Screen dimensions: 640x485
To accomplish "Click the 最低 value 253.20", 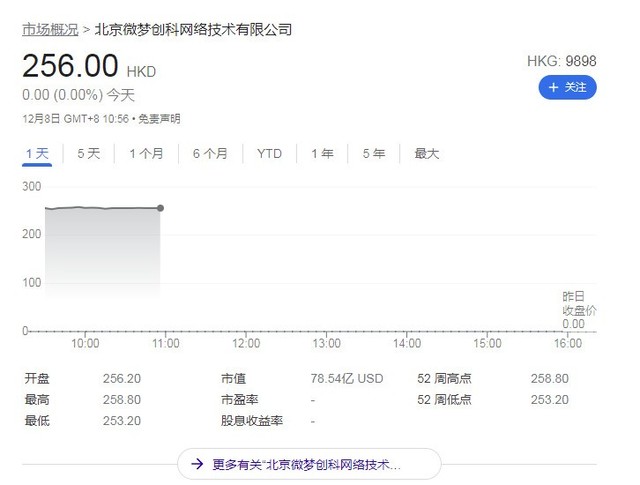I will [122, 420].
